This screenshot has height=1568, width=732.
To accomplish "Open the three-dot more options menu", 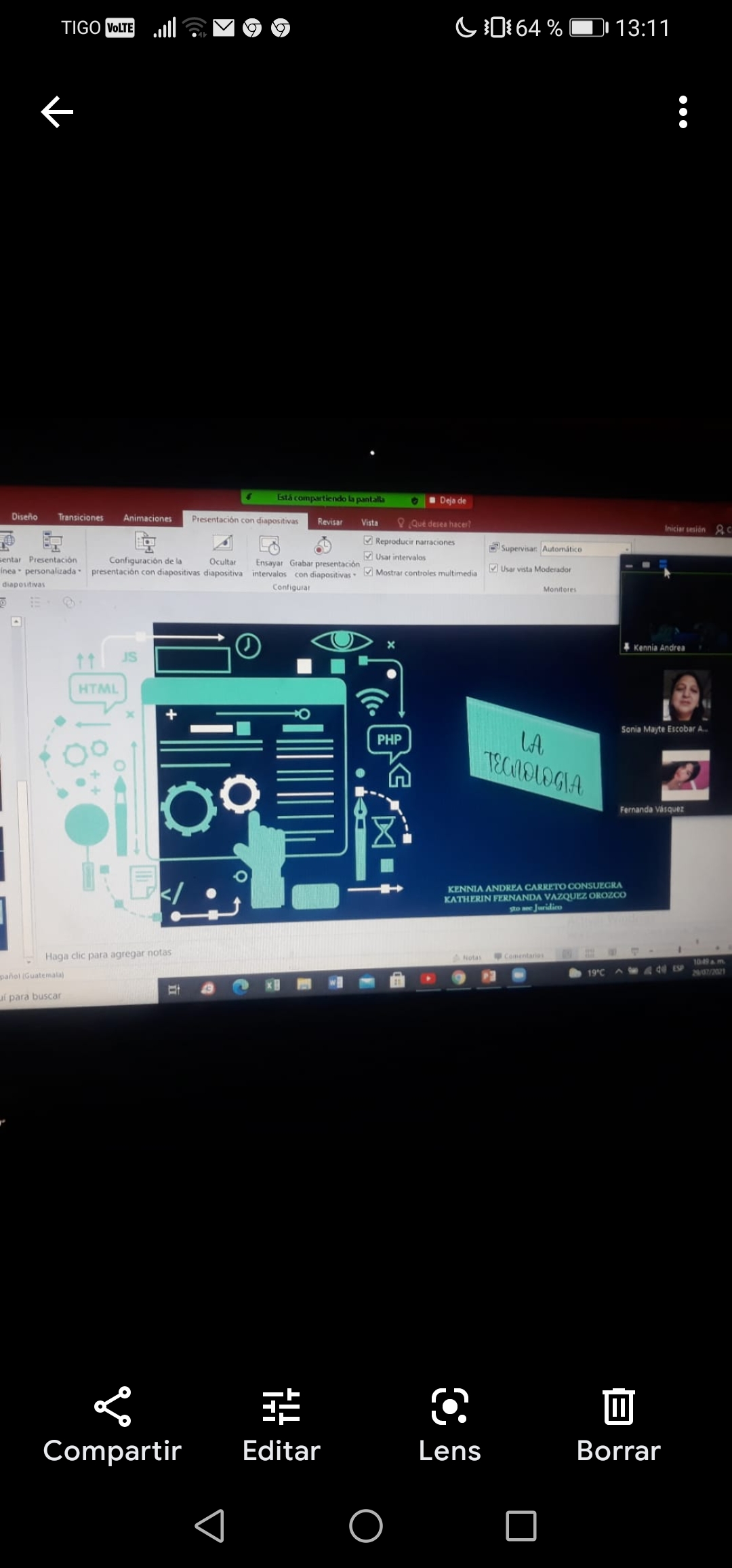I will coord(683,112).
